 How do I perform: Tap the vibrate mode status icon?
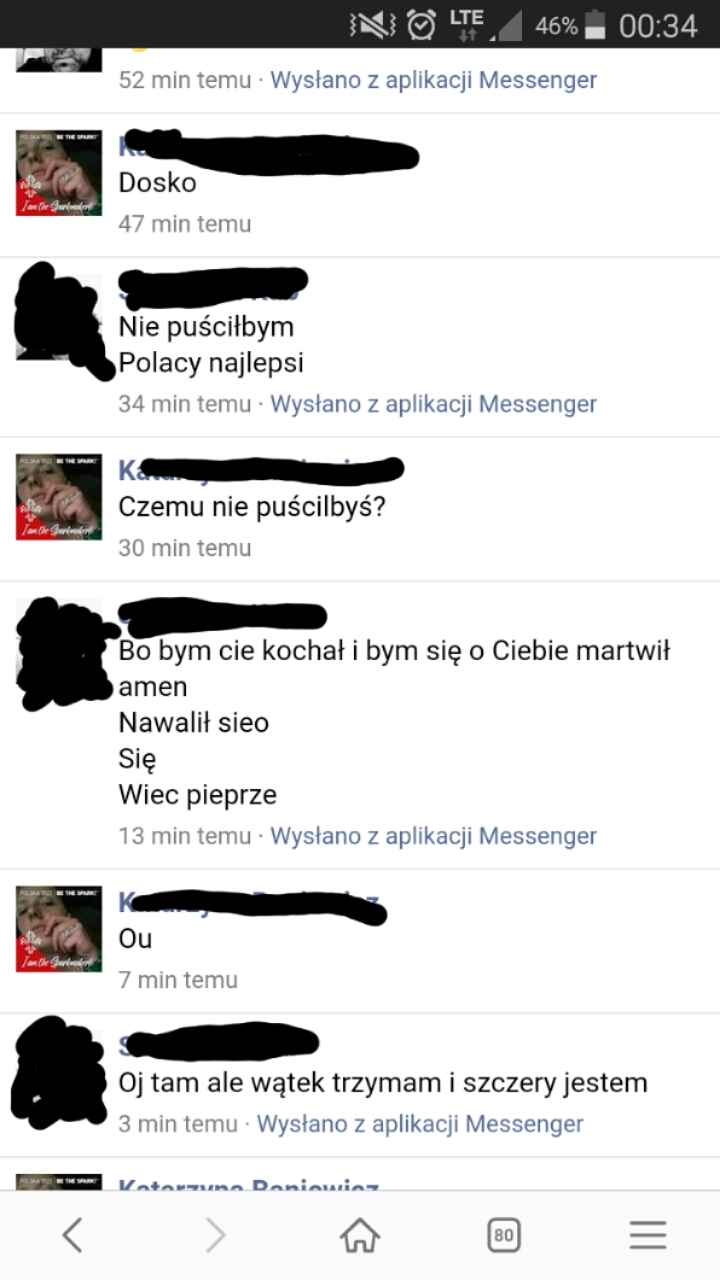372,25
